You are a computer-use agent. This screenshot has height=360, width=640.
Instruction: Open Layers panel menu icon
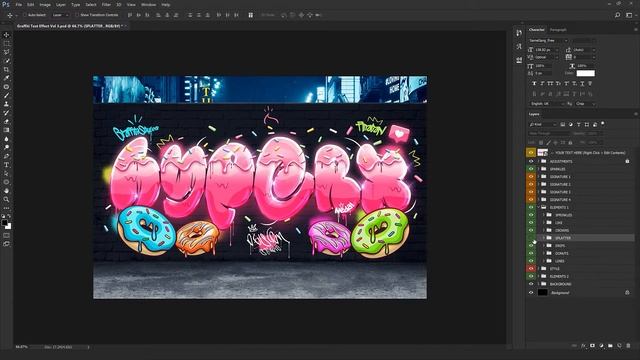point(636,114)
